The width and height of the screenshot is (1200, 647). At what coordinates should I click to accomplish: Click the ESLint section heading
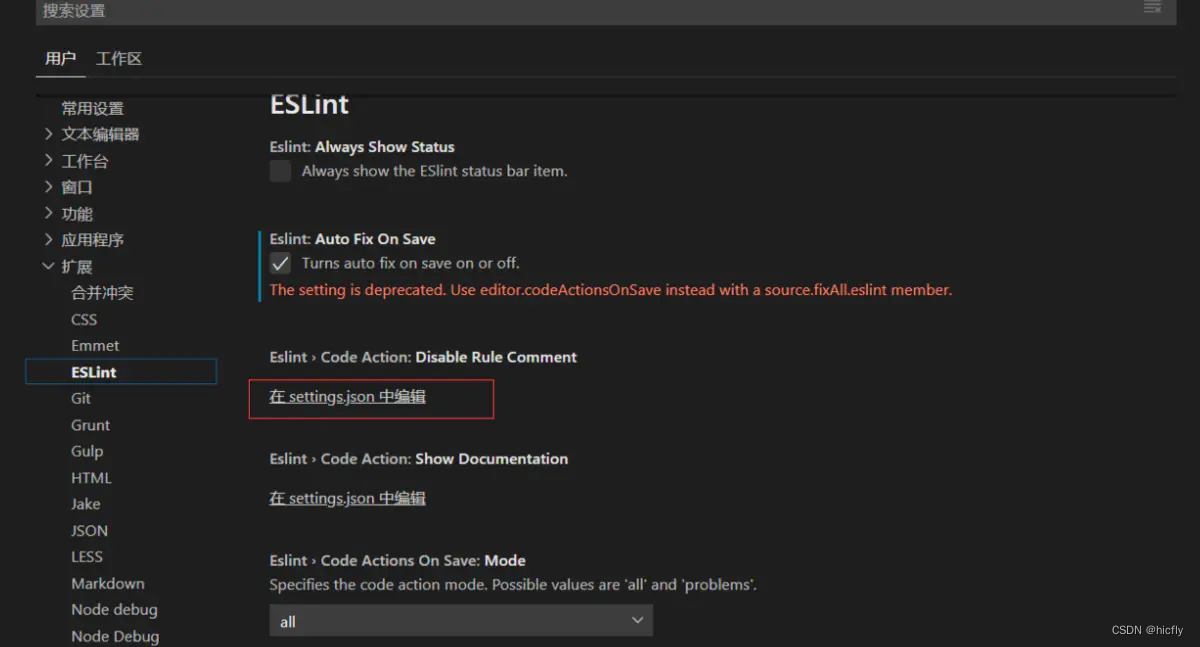point(309,103)
